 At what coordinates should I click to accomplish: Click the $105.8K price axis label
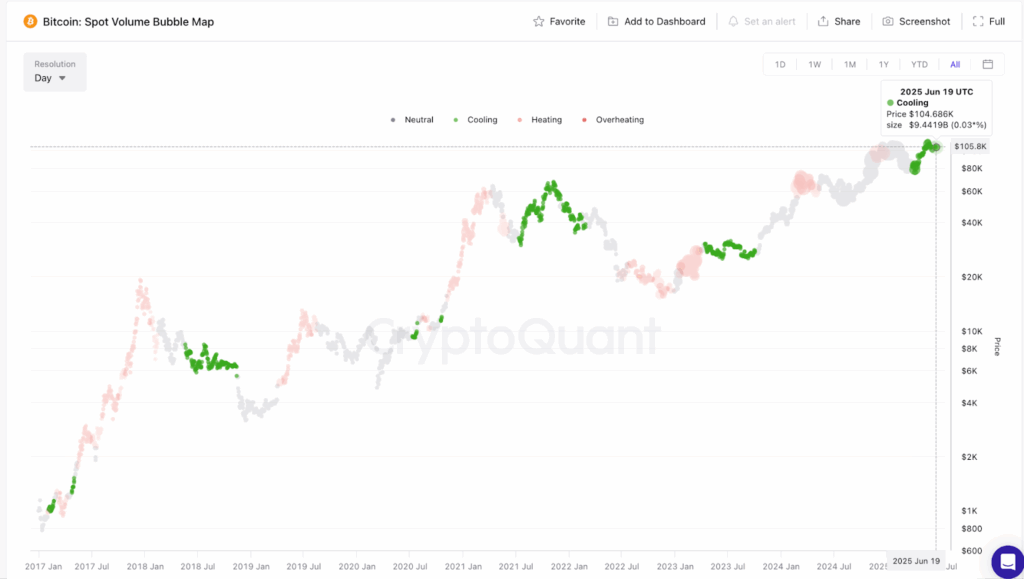970,147
